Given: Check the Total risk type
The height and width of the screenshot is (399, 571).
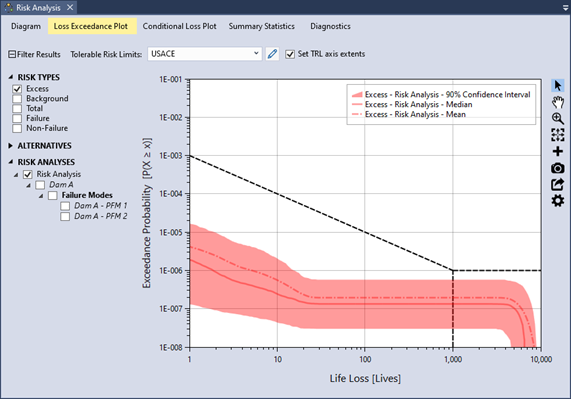Looking at the screenshot, I should click(17, 108).
